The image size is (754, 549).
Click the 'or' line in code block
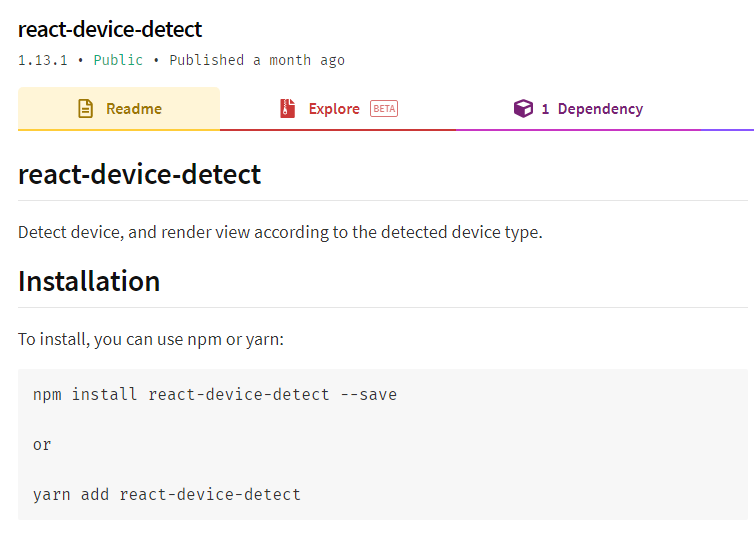point(42,445)
